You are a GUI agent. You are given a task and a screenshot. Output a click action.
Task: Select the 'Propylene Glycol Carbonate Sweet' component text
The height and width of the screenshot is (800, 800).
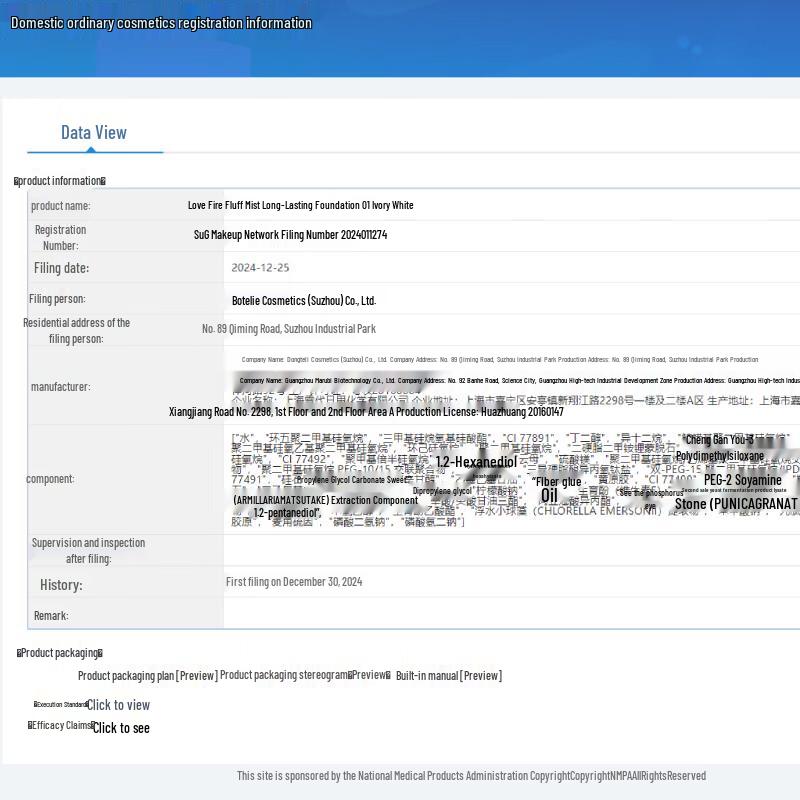pyautogui.click(x=353, y=480)
